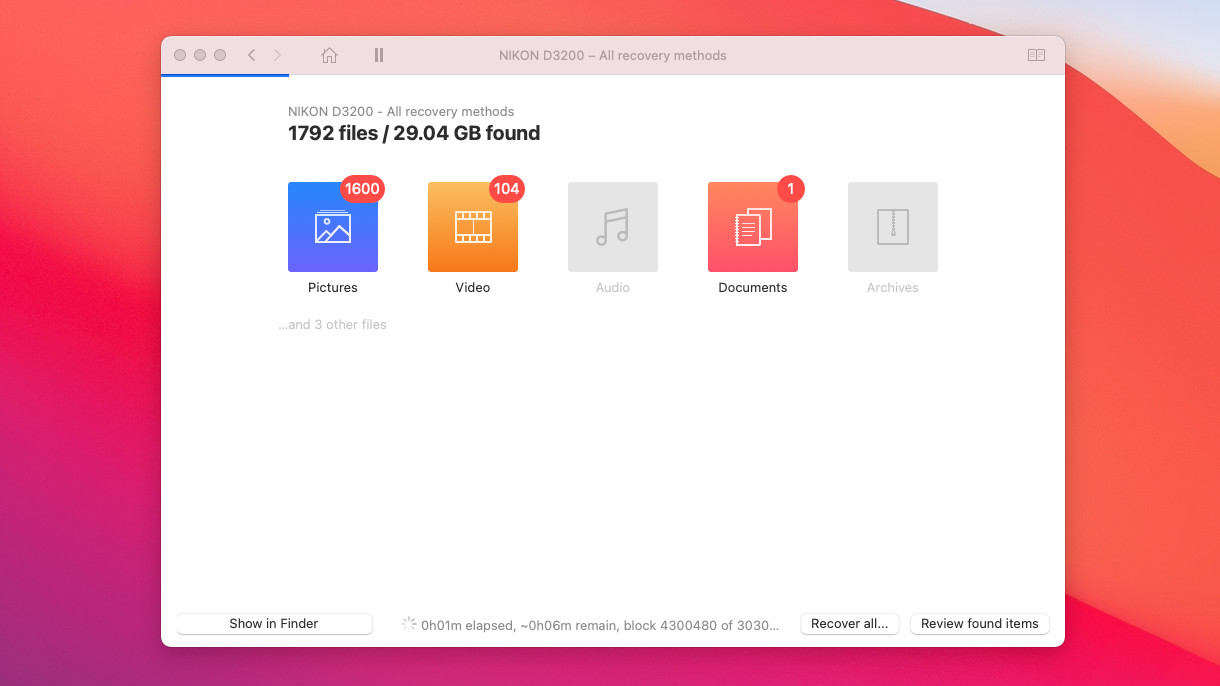1220x686 pixels.
Task: Open the Pictures category tile
Action: [x=333, y=227]
